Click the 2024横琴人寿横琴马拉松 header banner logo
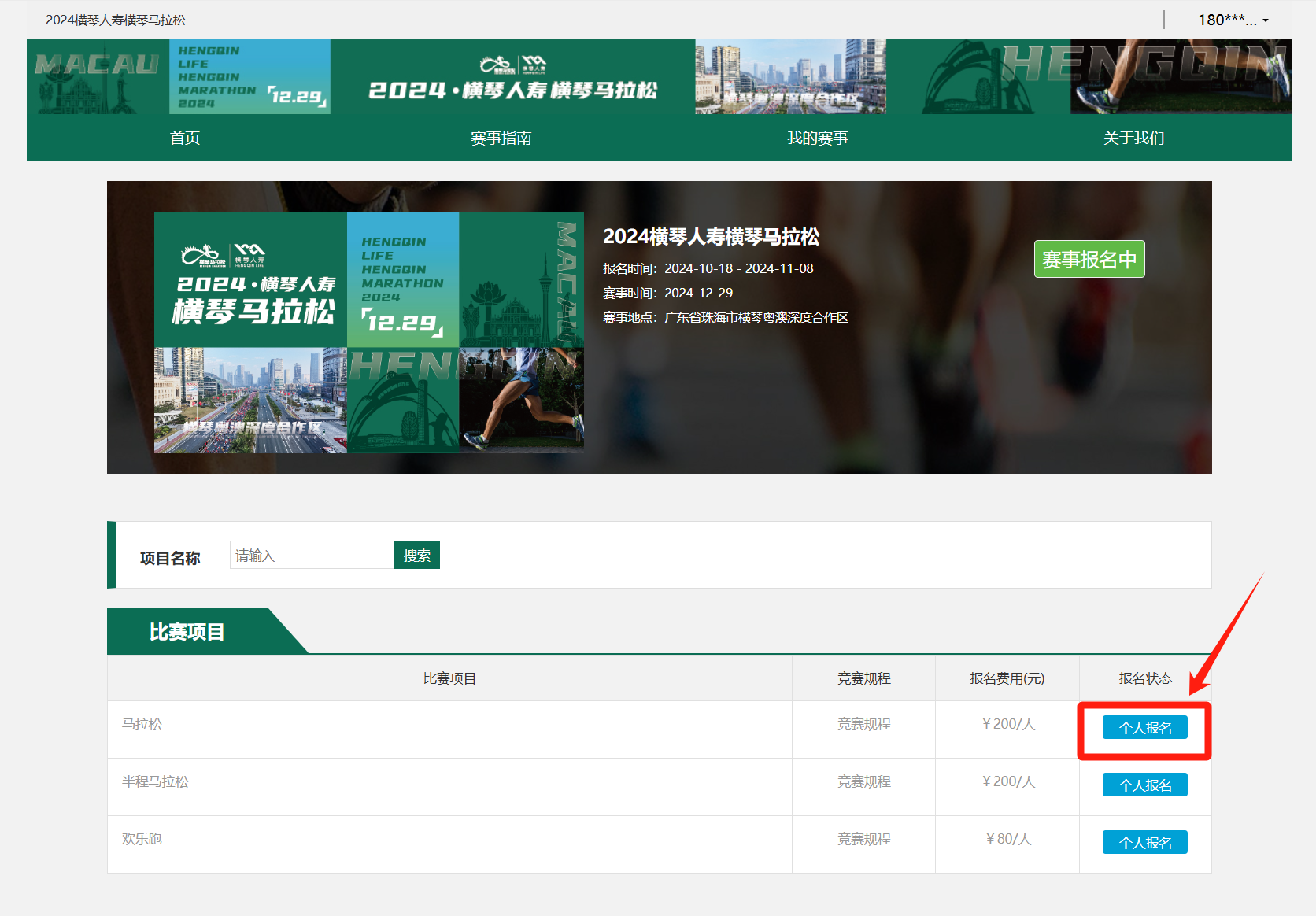The height and width of the screenshot is (916, 1316). 512,77
